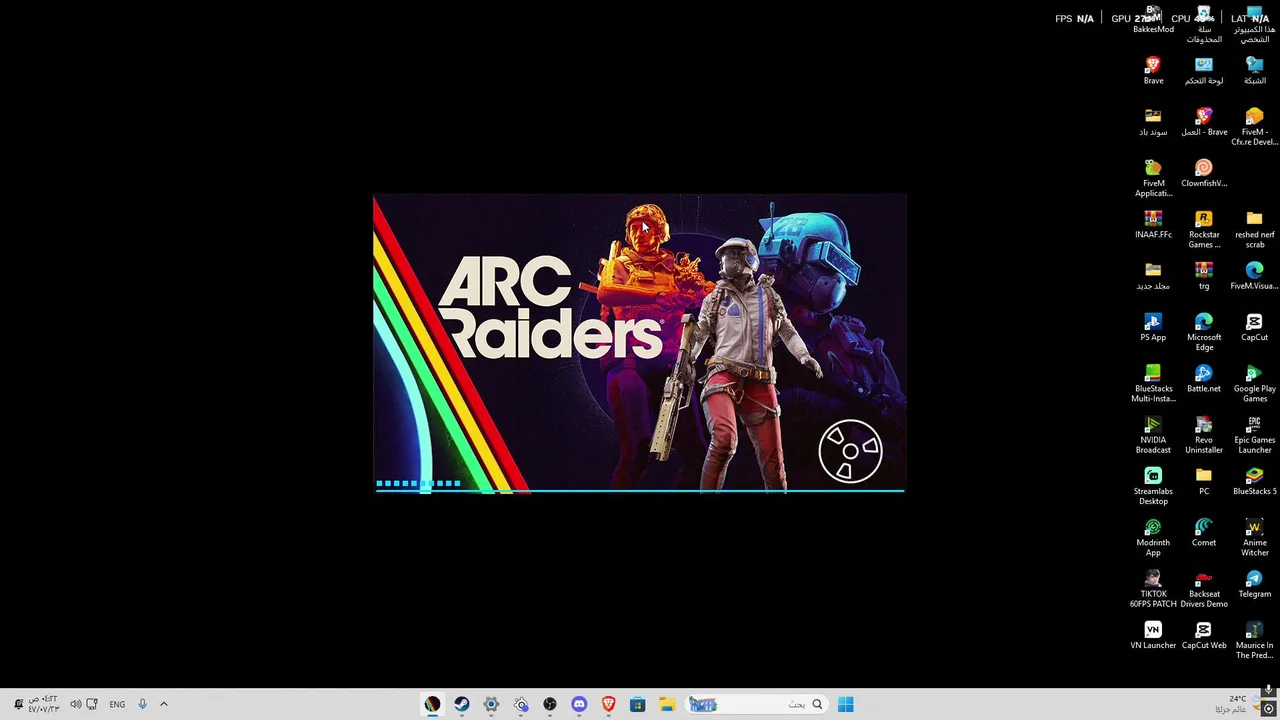1280x720 pixels.
Task: Open the notification bell icon
Action: [17, 704]
